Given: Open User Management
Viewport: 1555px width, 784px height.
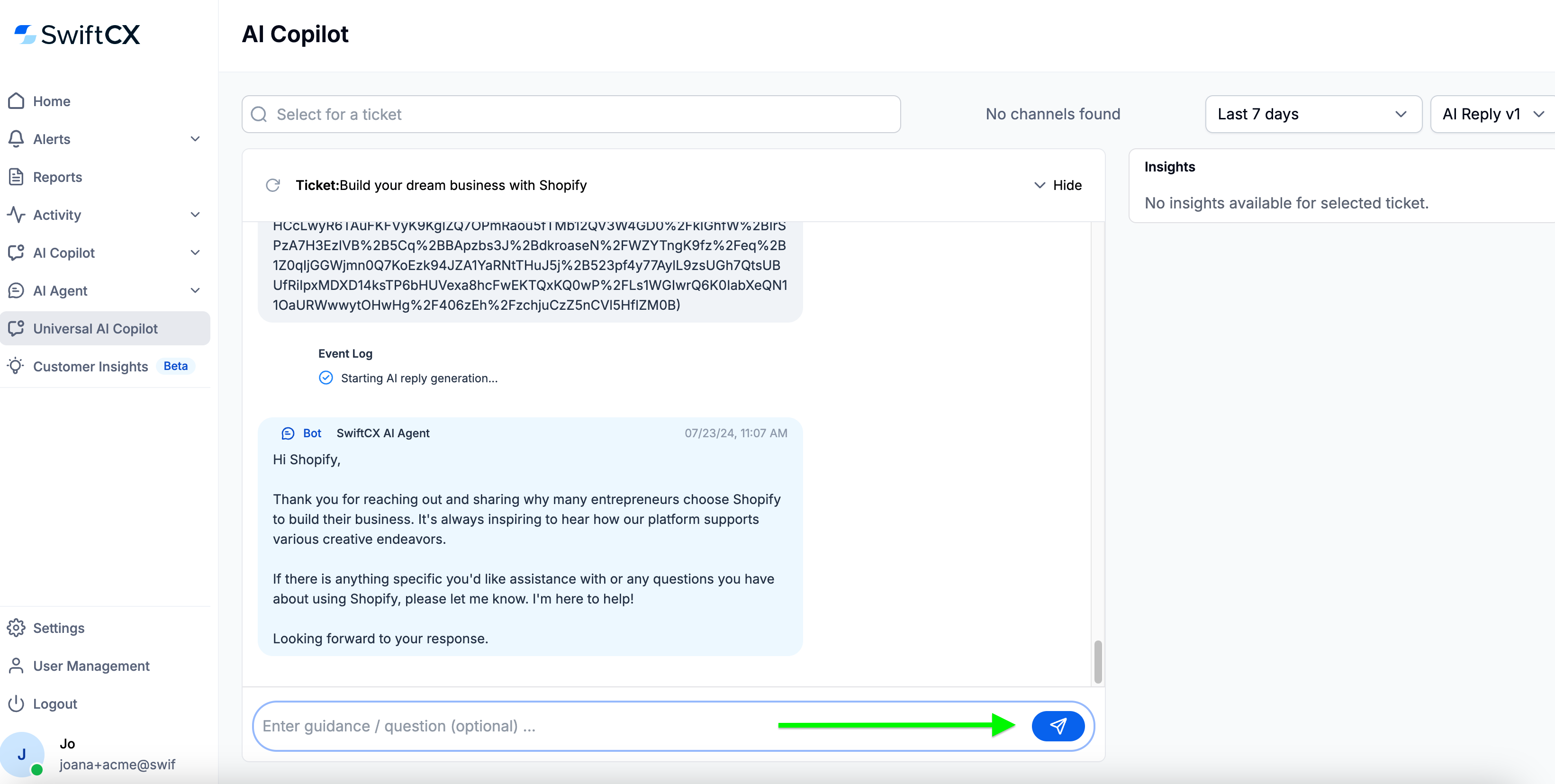Looking at the screenshot, I should pyautogui.click(x=90, y=666).
